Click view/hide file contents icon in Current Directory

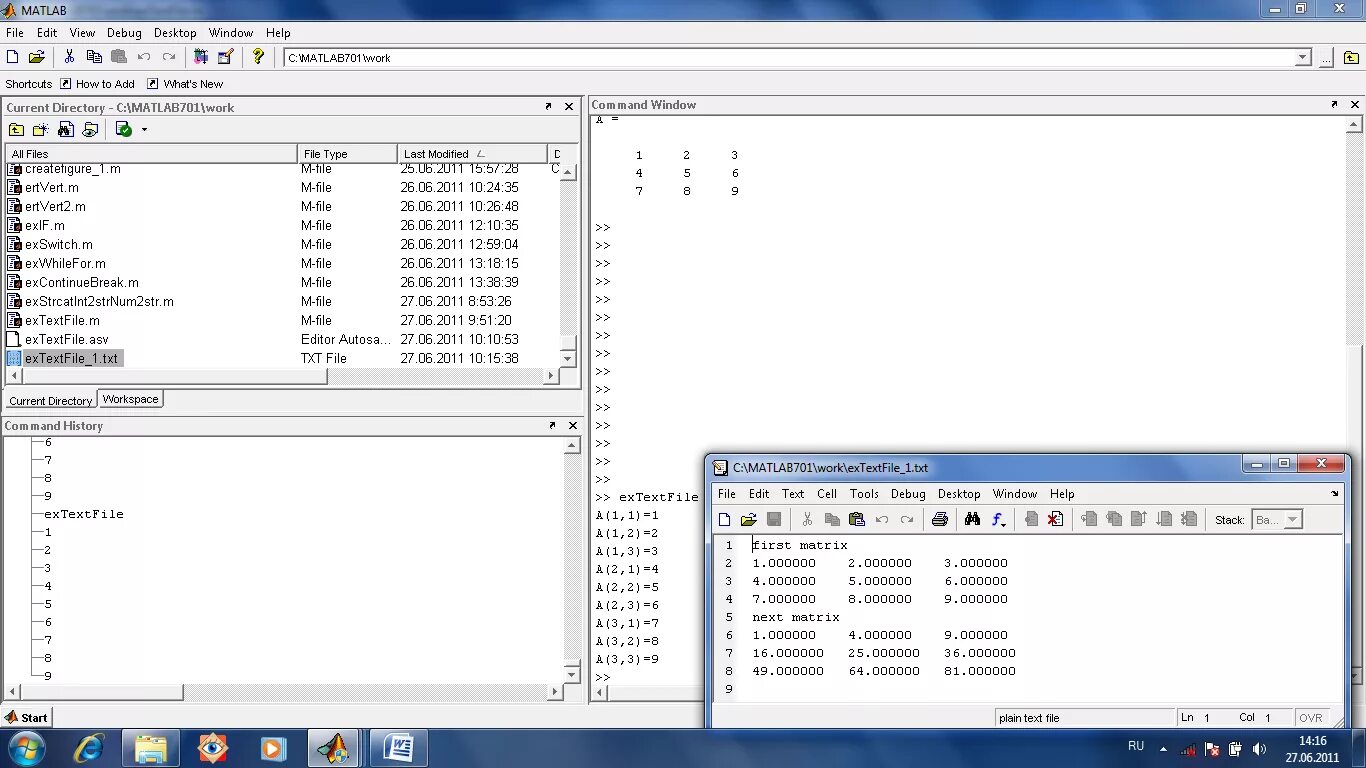coord(90,129)
